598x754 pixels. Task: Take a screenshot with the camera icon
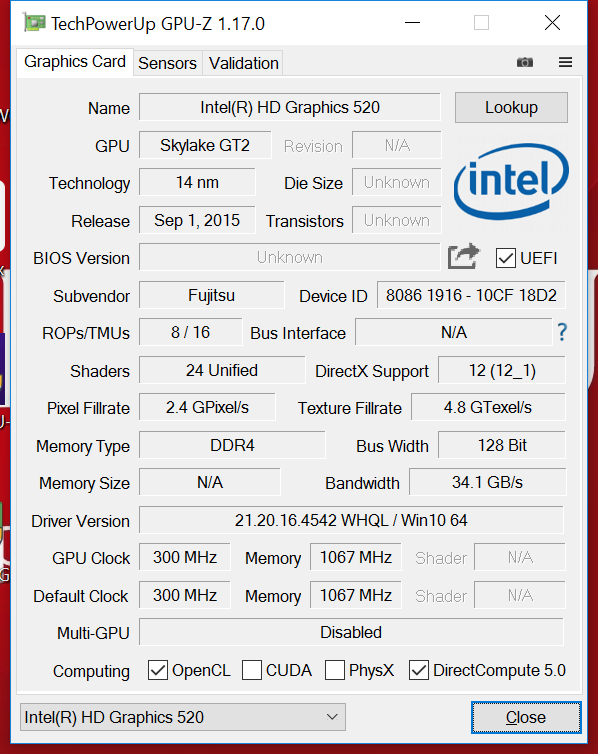(524, 62)
